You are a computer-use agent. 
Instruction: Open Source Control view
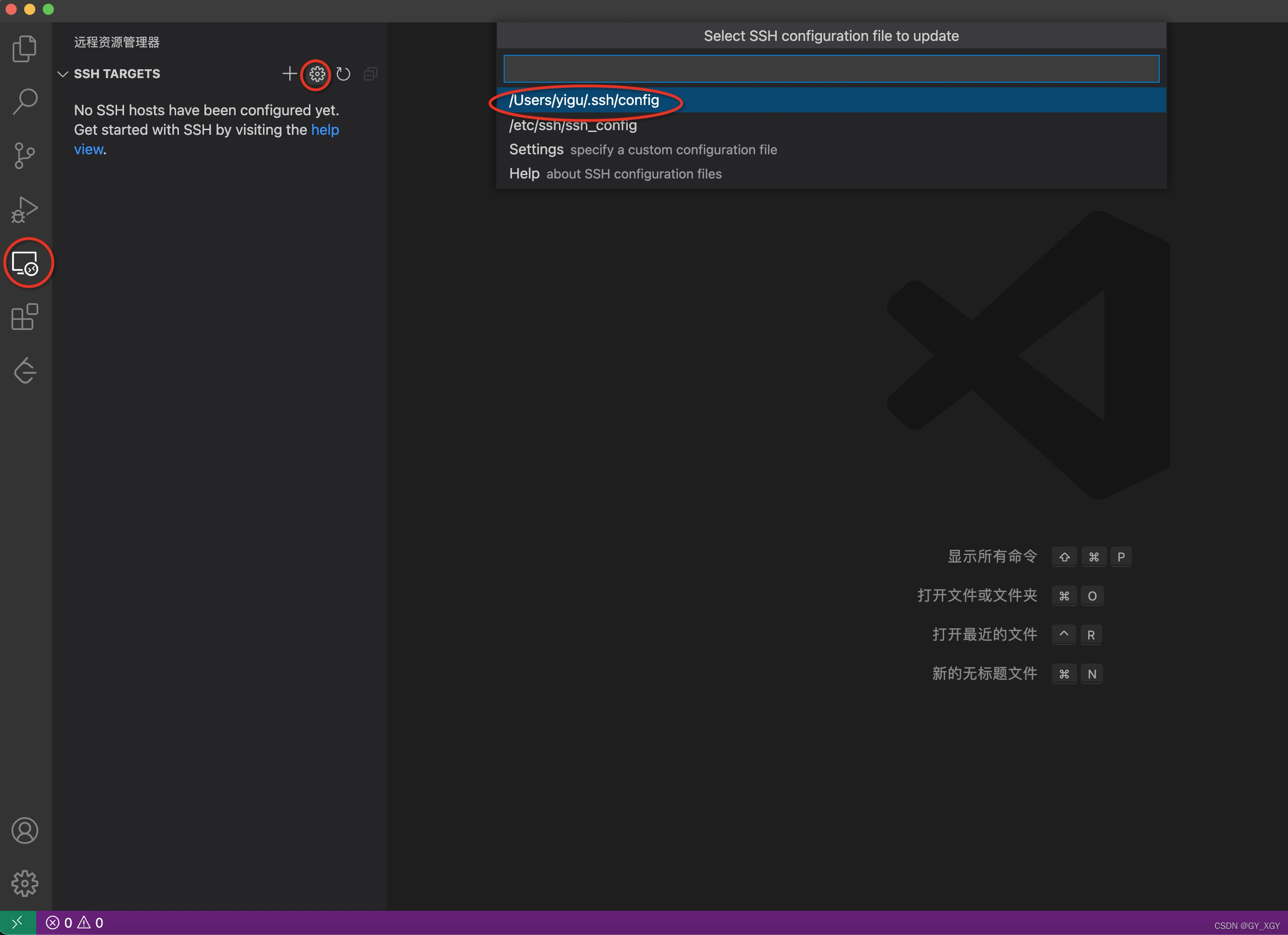[25, 155]
